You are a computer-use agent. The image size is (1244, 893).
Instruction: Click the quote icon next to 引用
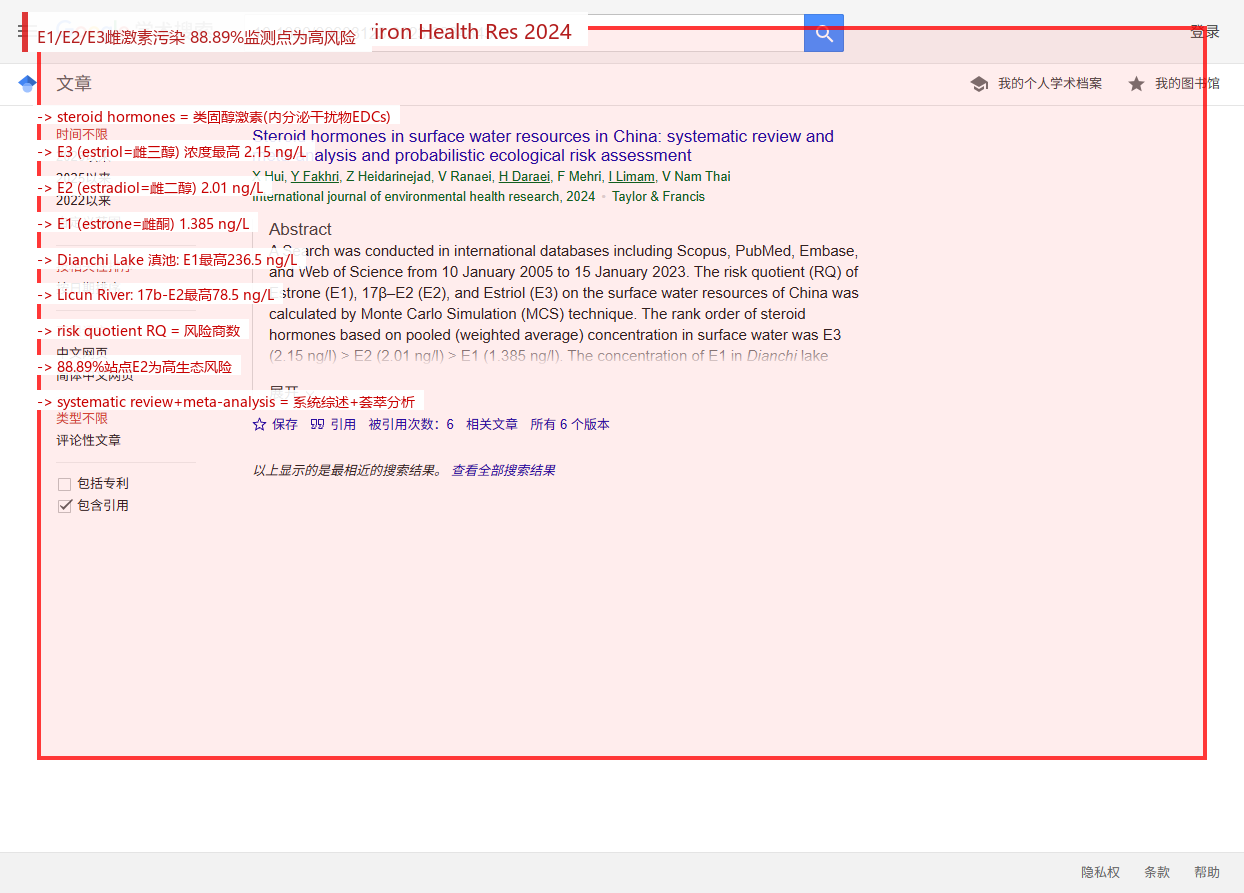pos(317,424)
